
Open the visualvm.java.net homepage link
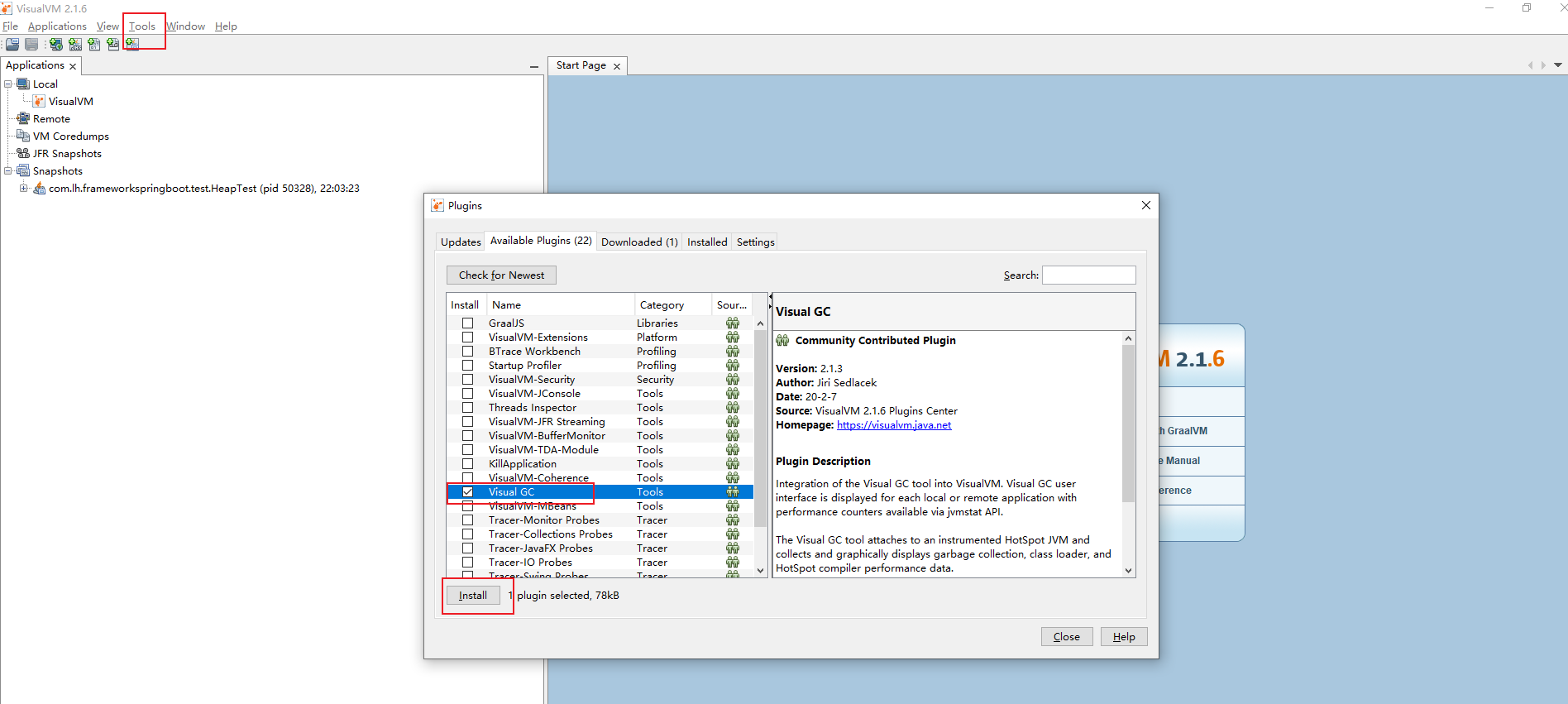(x=894, y=425)
